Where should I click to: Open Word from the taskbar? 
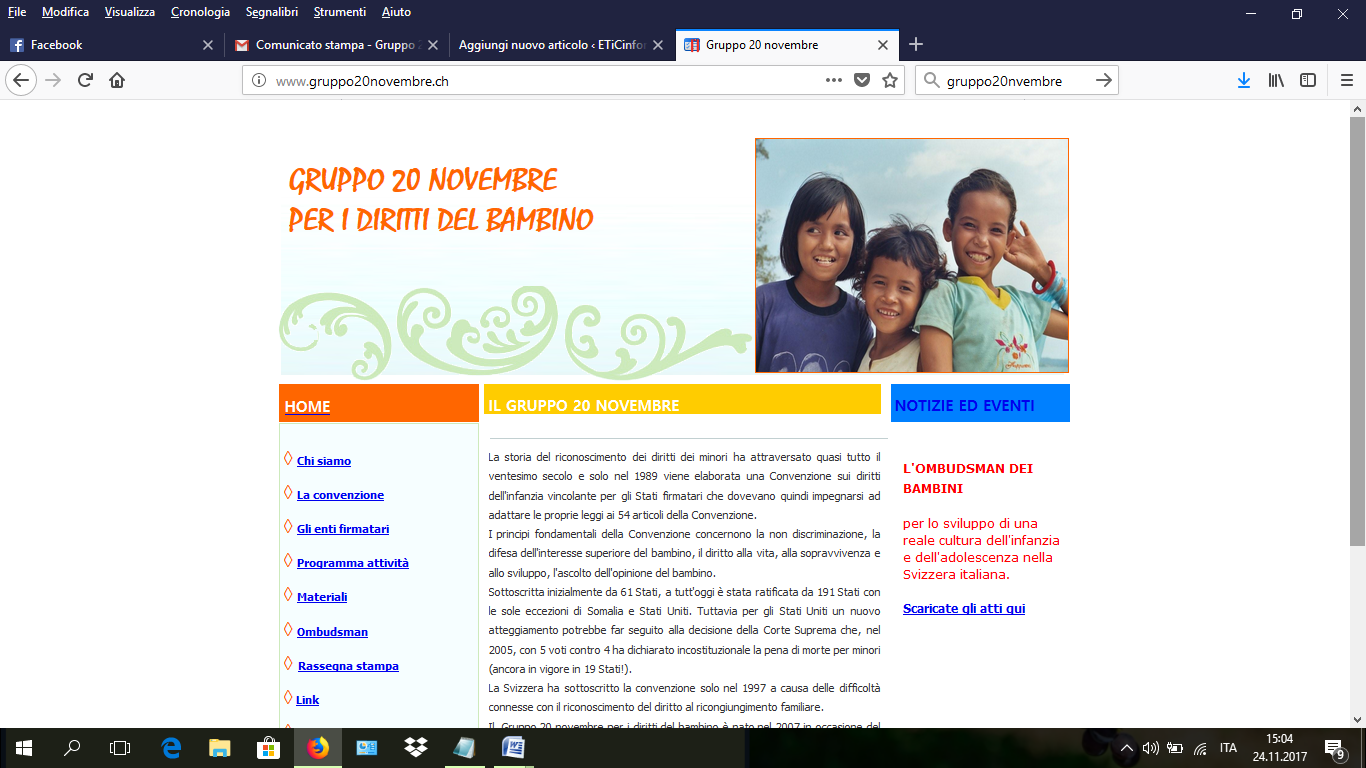pos(513,747)
